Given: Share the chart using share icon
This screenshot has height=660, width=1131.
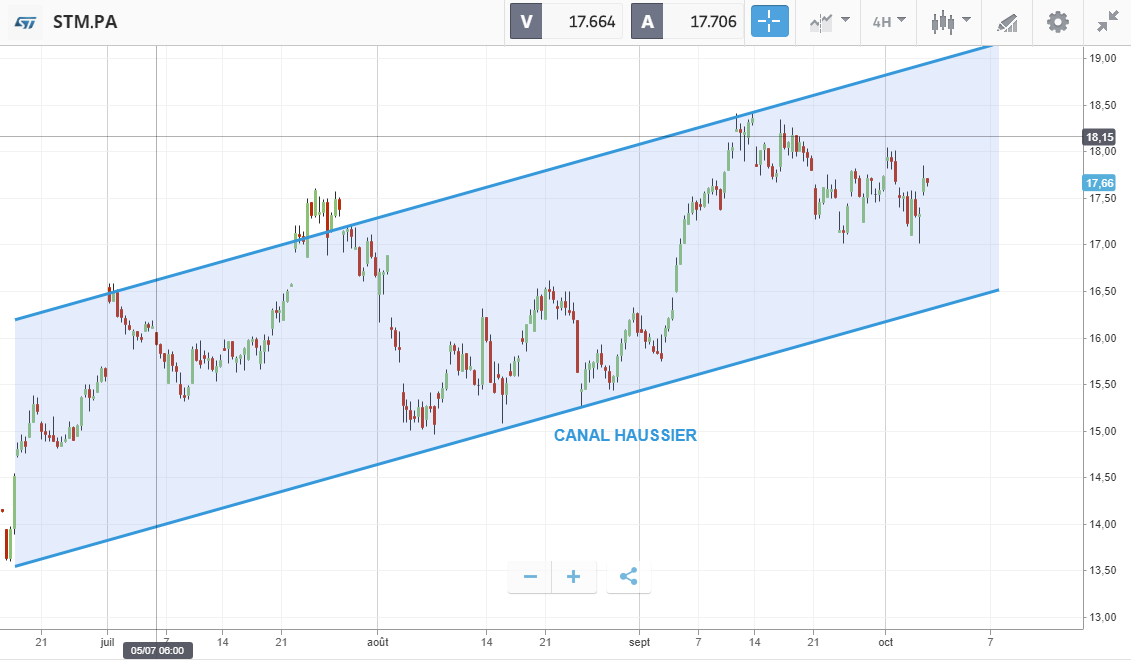Looking at the screenshot, I should pyautogui.click(x=628, y=577).
